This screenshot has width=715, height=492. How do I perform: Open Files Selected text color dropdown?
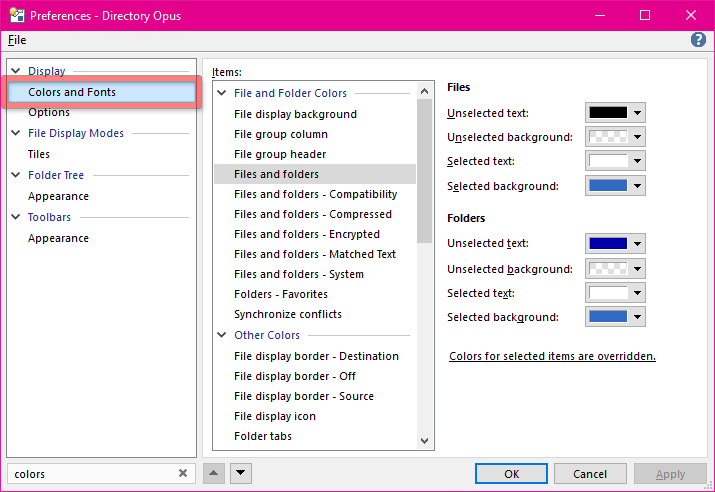click(x=615, y=161)
